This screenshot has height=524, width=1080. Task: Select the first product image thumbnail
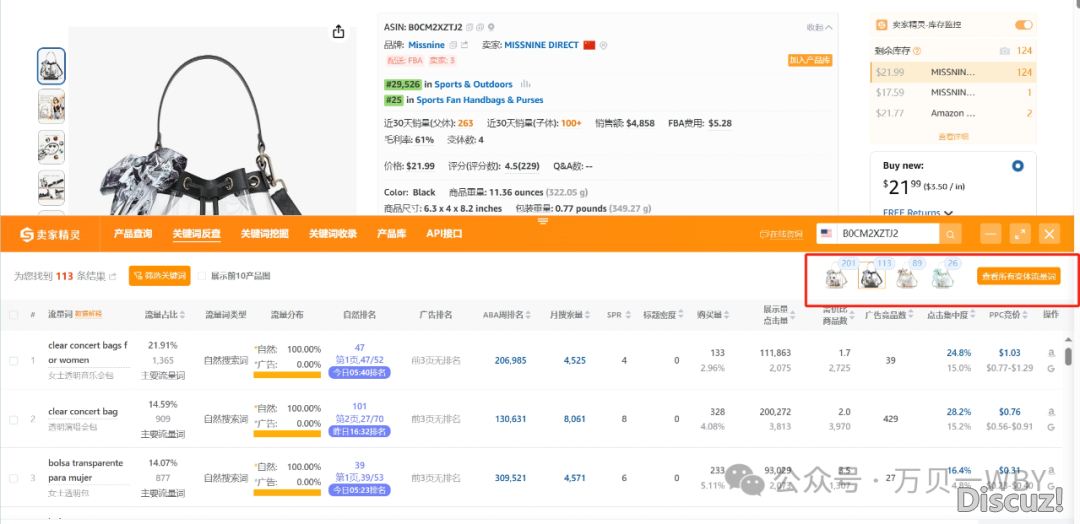coord(51,66)
